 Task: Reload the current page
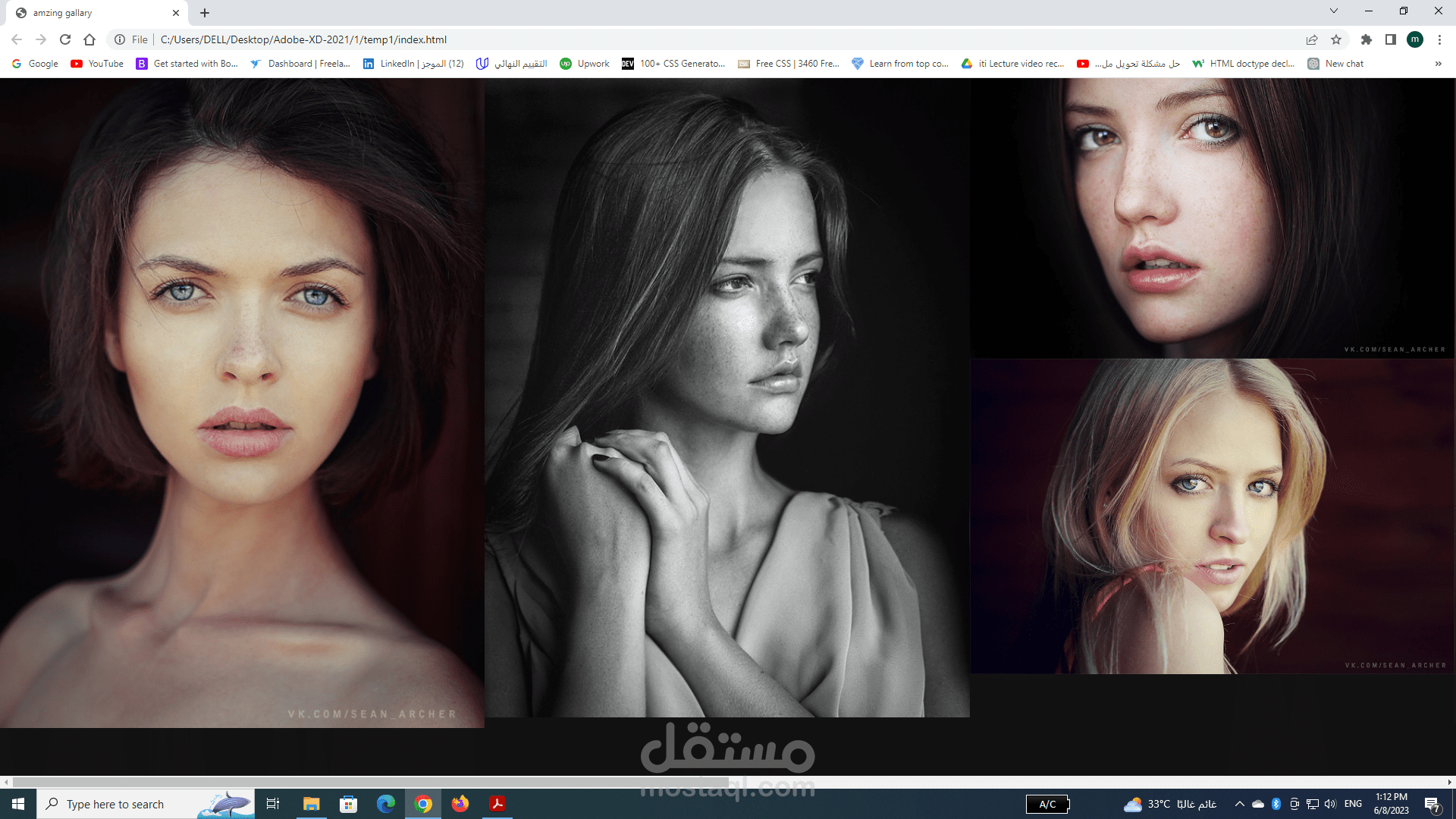click(65, 39)
